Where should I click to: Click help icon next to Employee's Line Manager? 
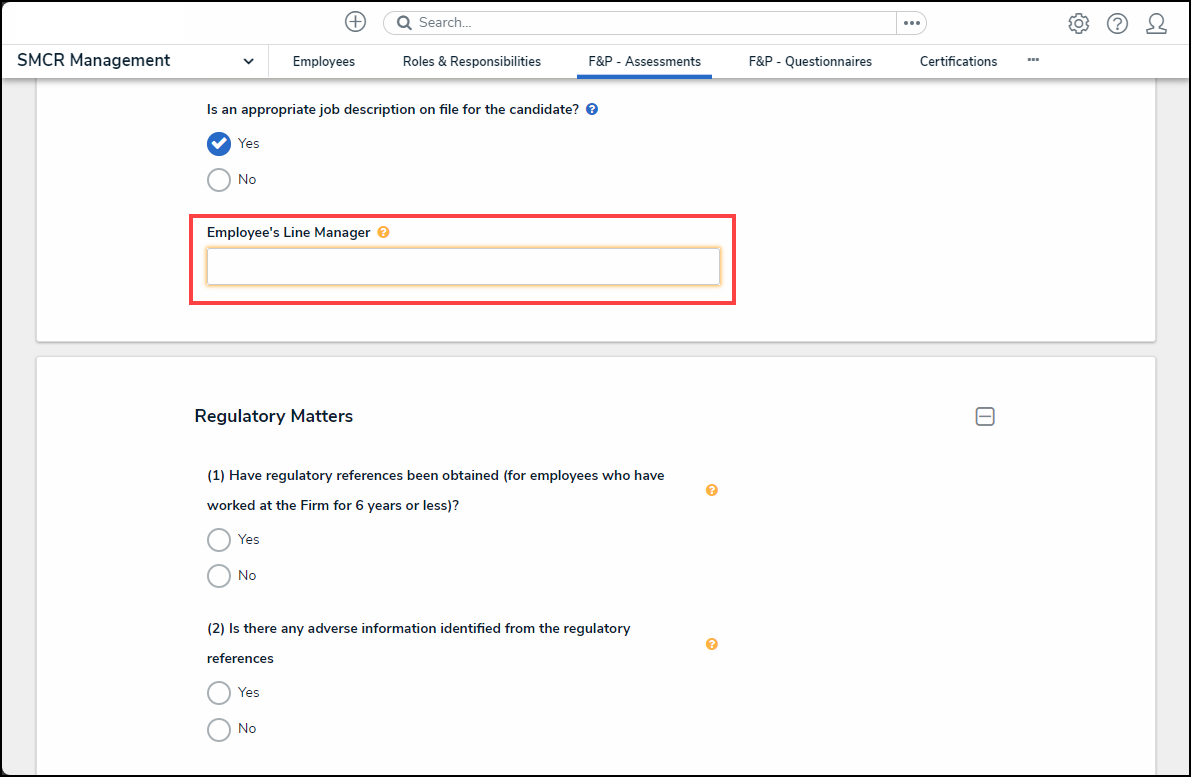pyautogui.click(x=383, y=232)
